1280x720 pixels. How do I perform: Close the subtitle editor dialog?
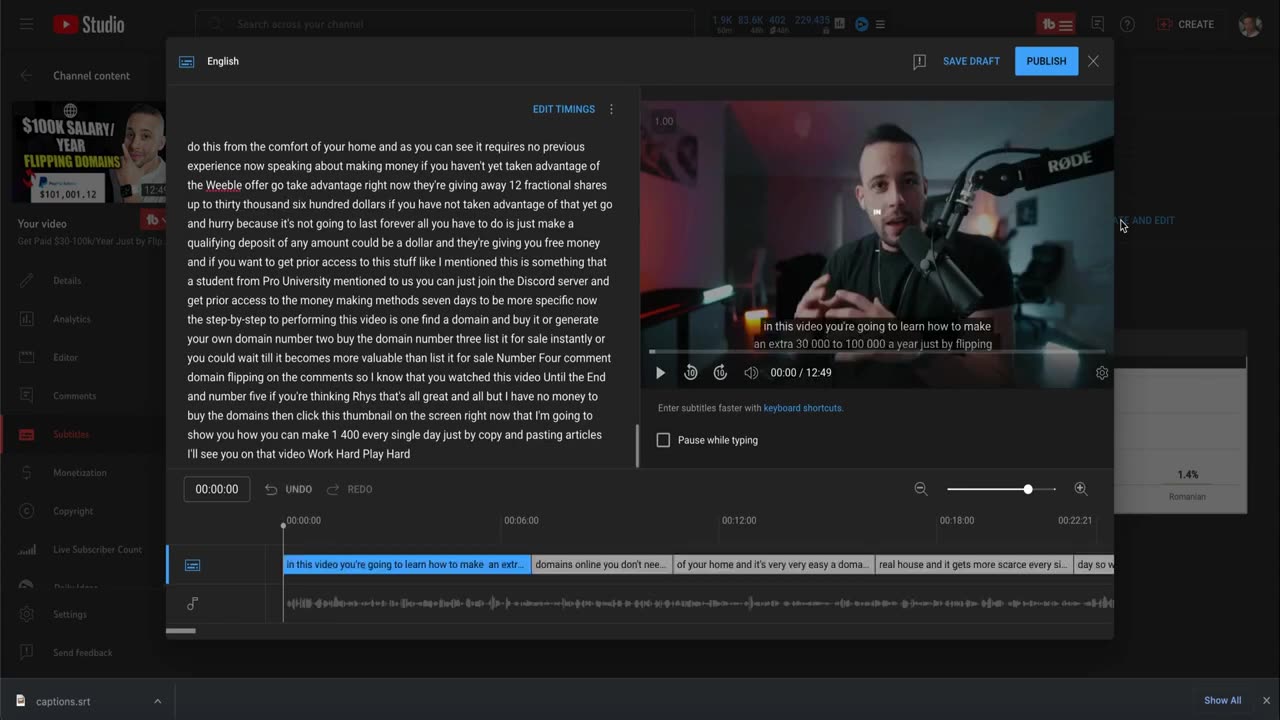1093,61
